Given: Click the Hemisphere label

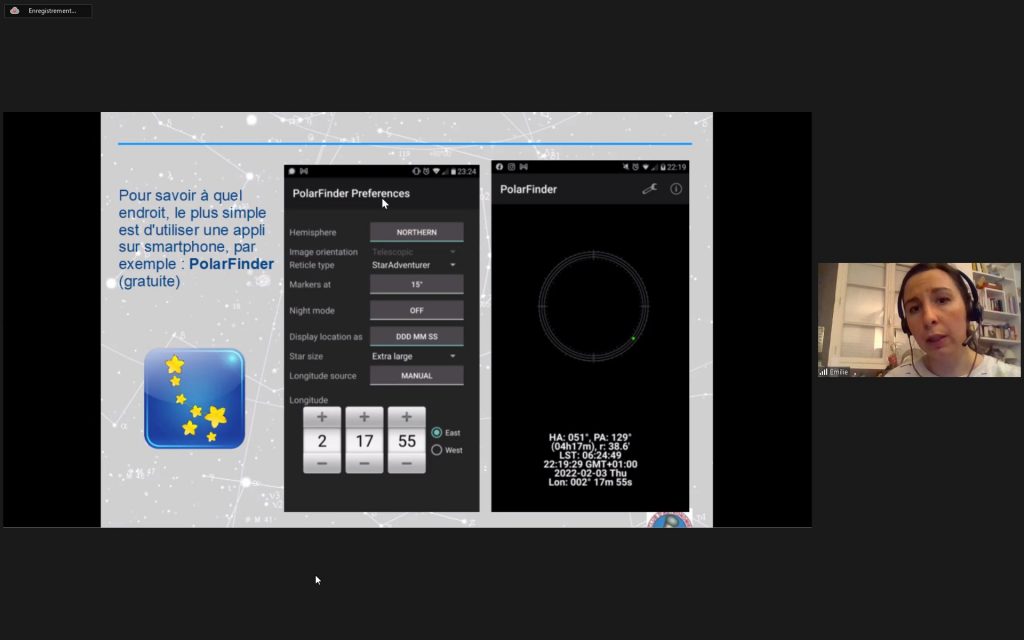Looking at the screenshot, I should click(313, 232).
